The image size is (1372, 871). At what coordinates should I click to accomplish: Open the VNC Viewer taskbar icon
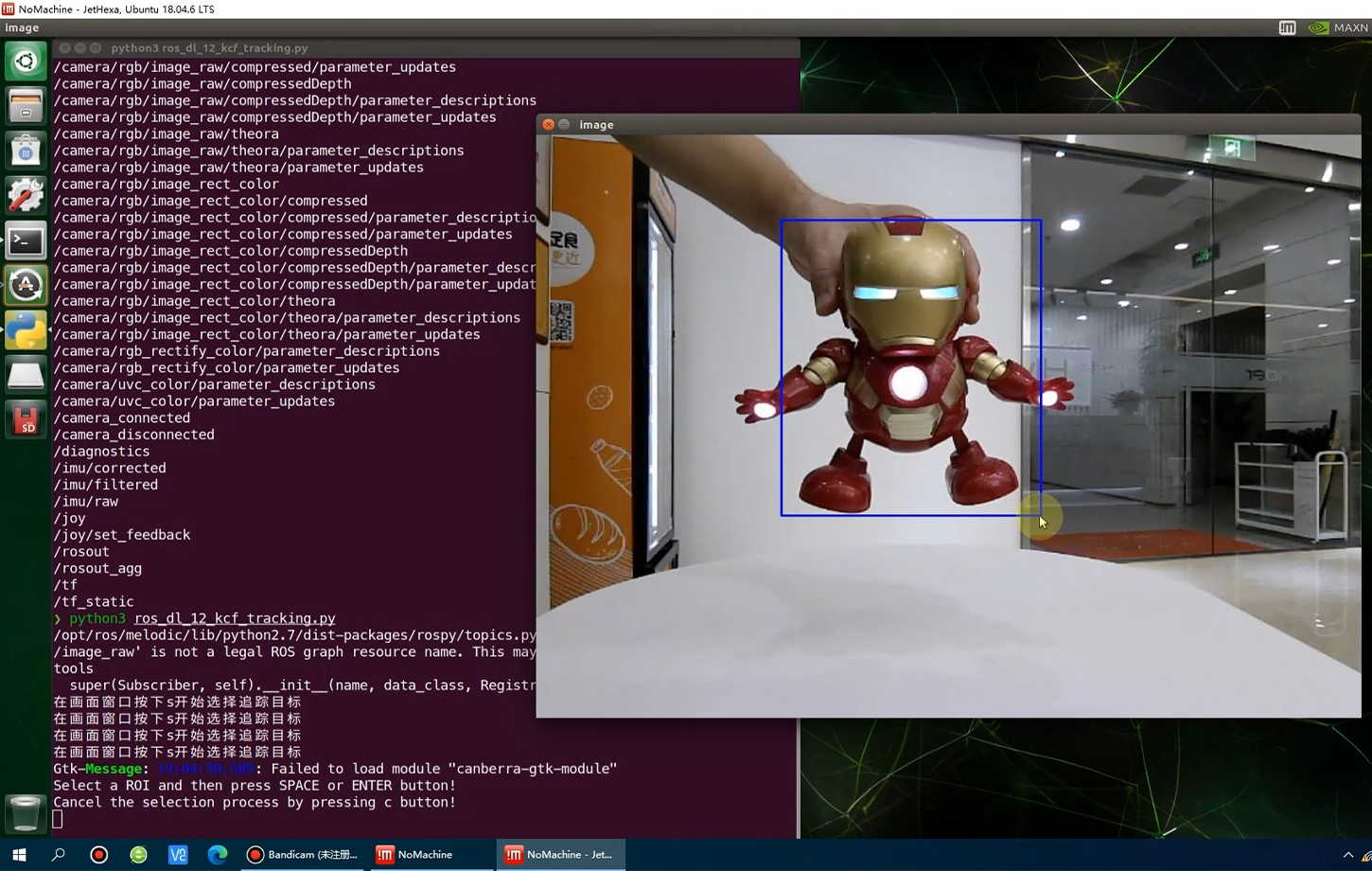point(178,854)
